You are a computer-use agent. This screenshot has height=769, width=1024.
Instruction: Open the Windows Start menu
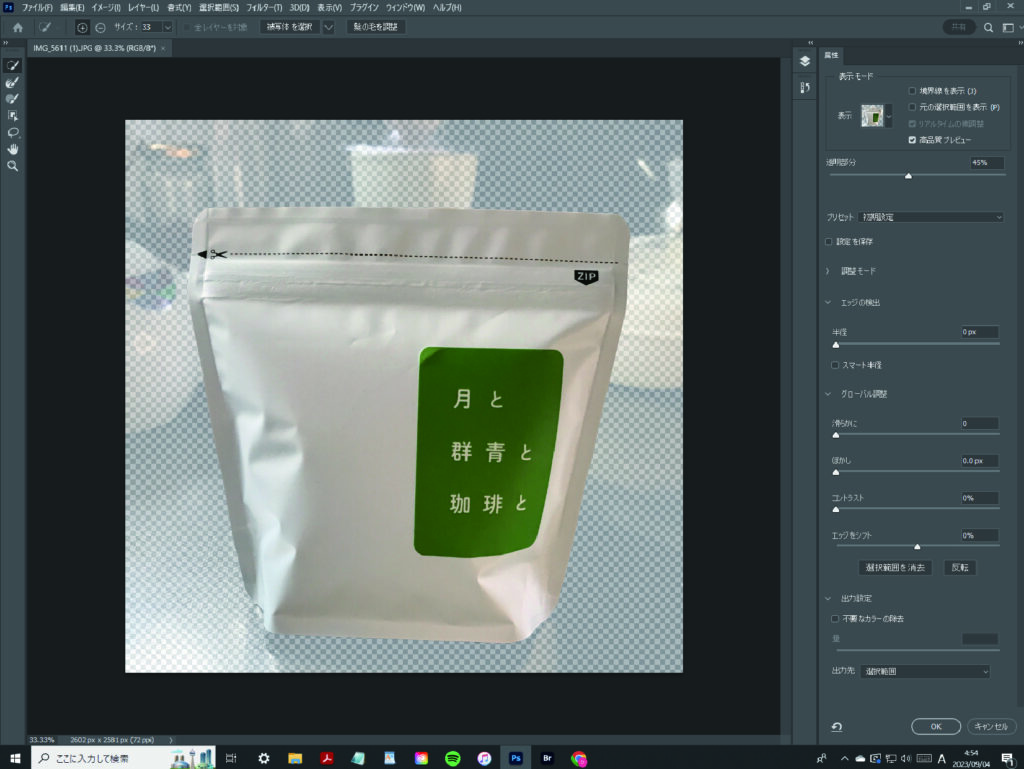point(15,758)
